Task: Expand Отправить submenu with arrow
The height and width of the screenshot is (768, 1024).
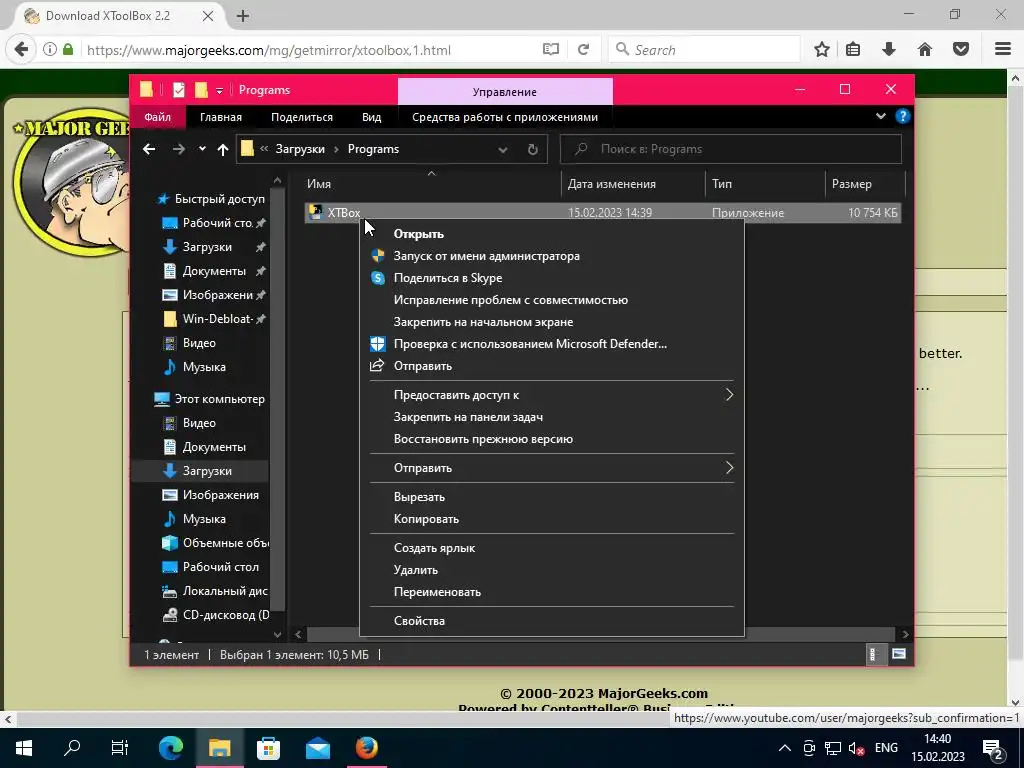Action: click(552, 468)
